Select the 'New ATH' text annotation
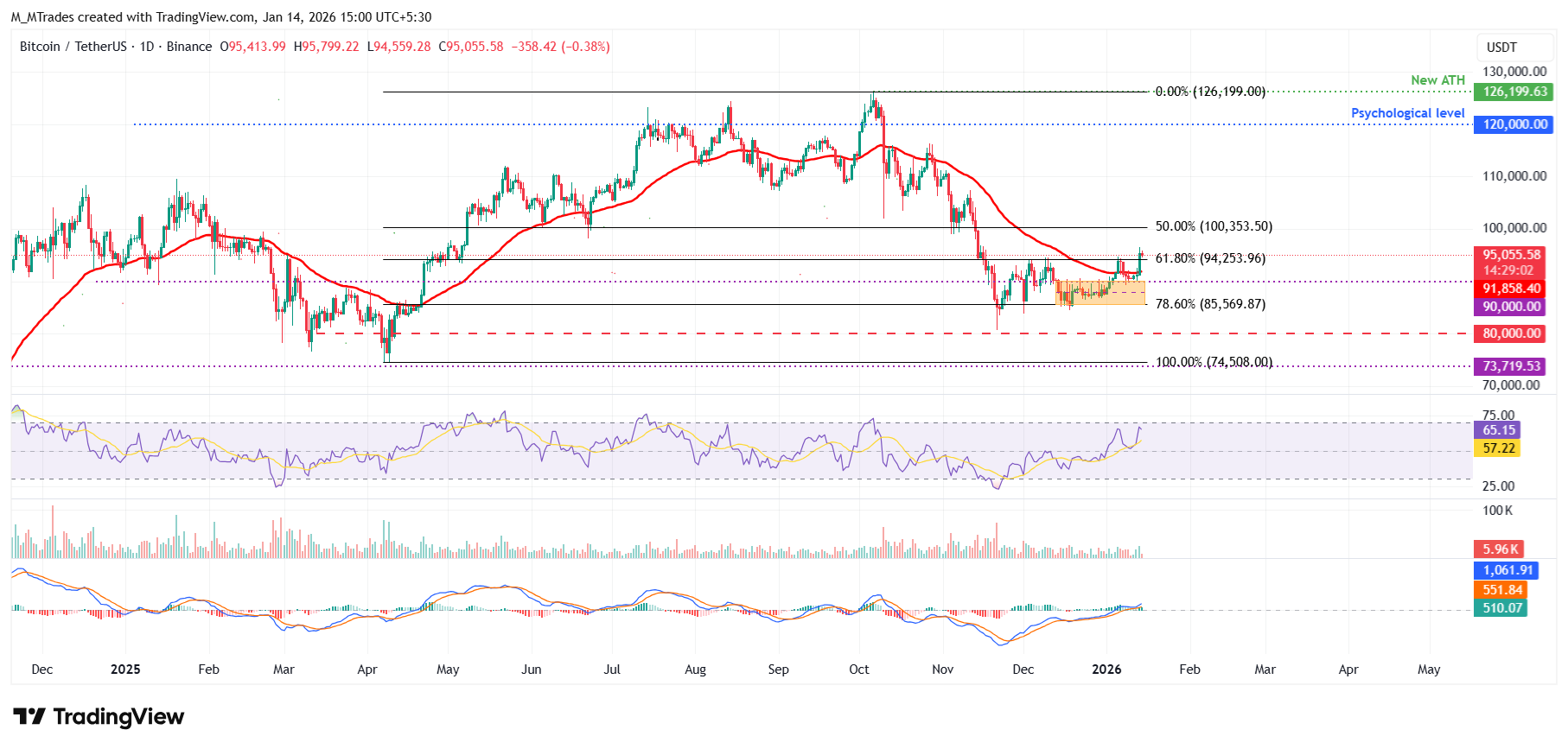This screenshot has height=749, width=1568. [1437, 80]
